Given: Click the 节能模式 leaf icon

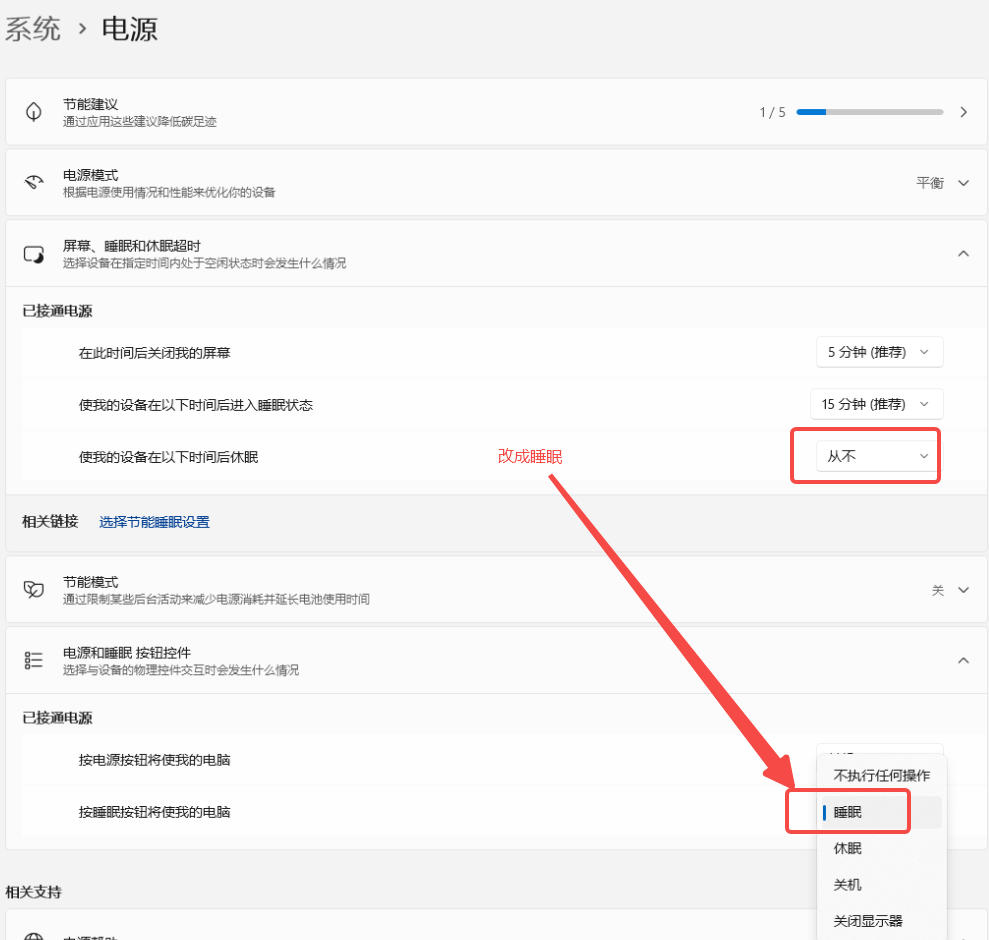Looking at the screenshot, I should click(33, 589).
